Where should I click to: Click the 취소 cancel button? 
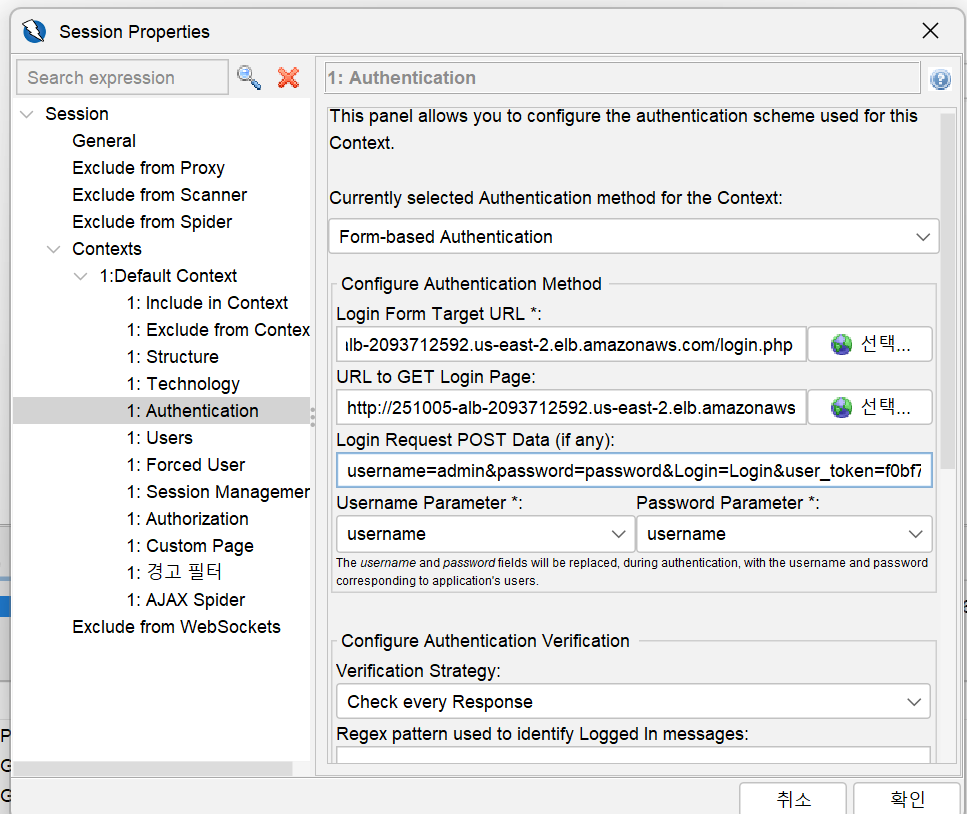(793, 799)
